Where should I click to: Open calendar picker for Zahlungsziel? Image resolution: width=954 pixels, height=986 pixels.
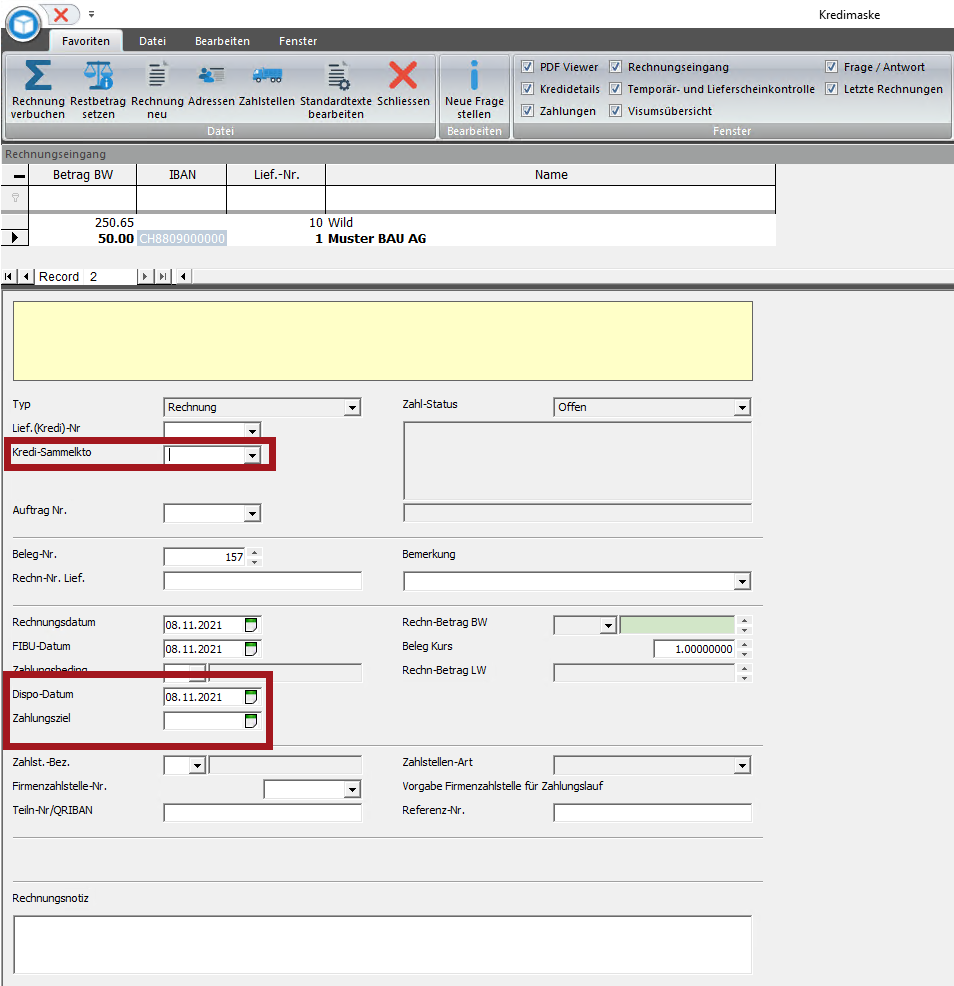coord(251,720)
